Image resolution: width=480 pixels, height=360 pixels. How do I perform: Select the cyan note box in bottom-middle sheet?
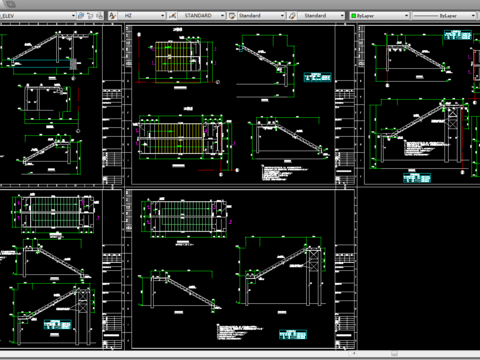[293, 334]
